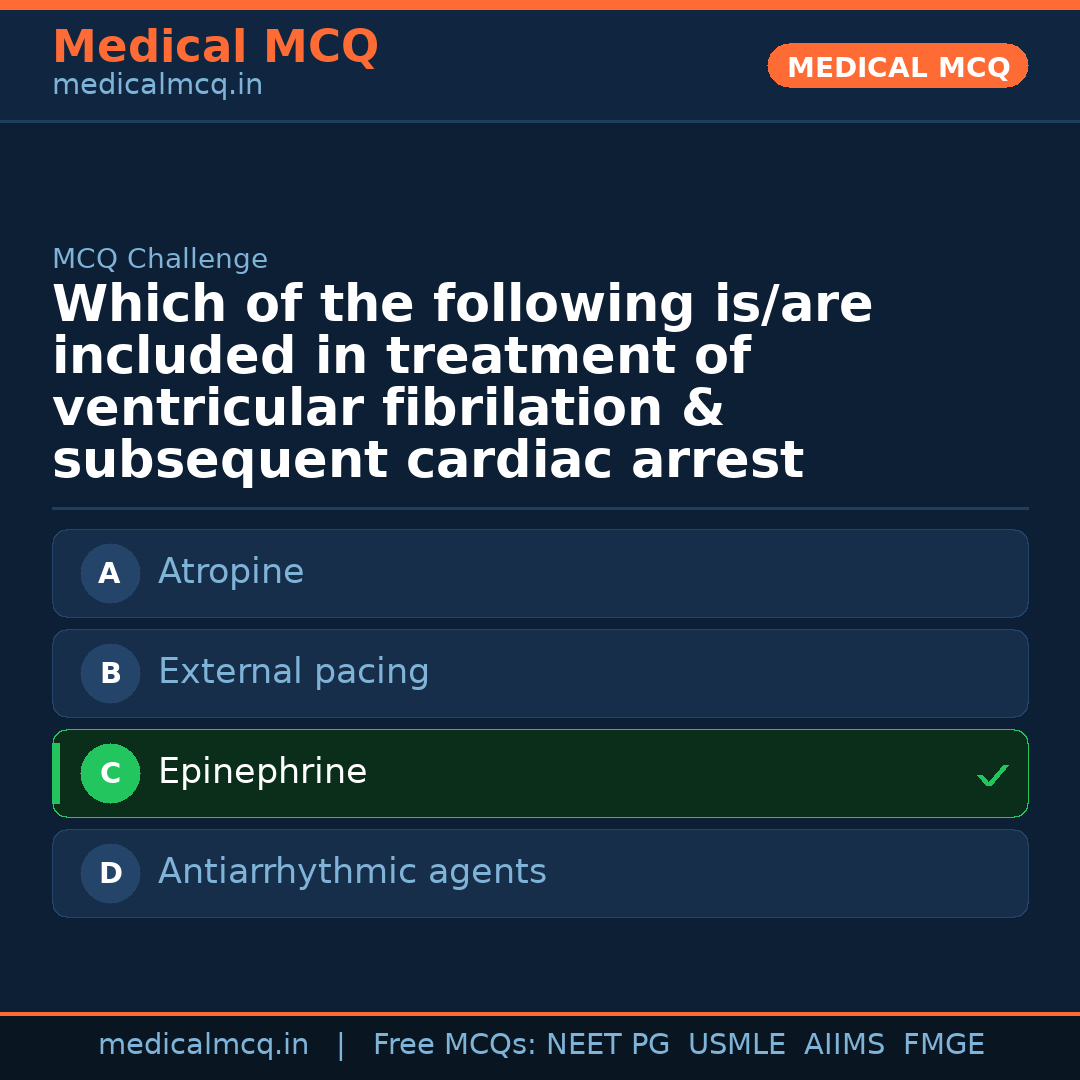This screenshot has height=1080, width=1080.
Task: Click the USMLE footer item
Action: point(737,1044)
